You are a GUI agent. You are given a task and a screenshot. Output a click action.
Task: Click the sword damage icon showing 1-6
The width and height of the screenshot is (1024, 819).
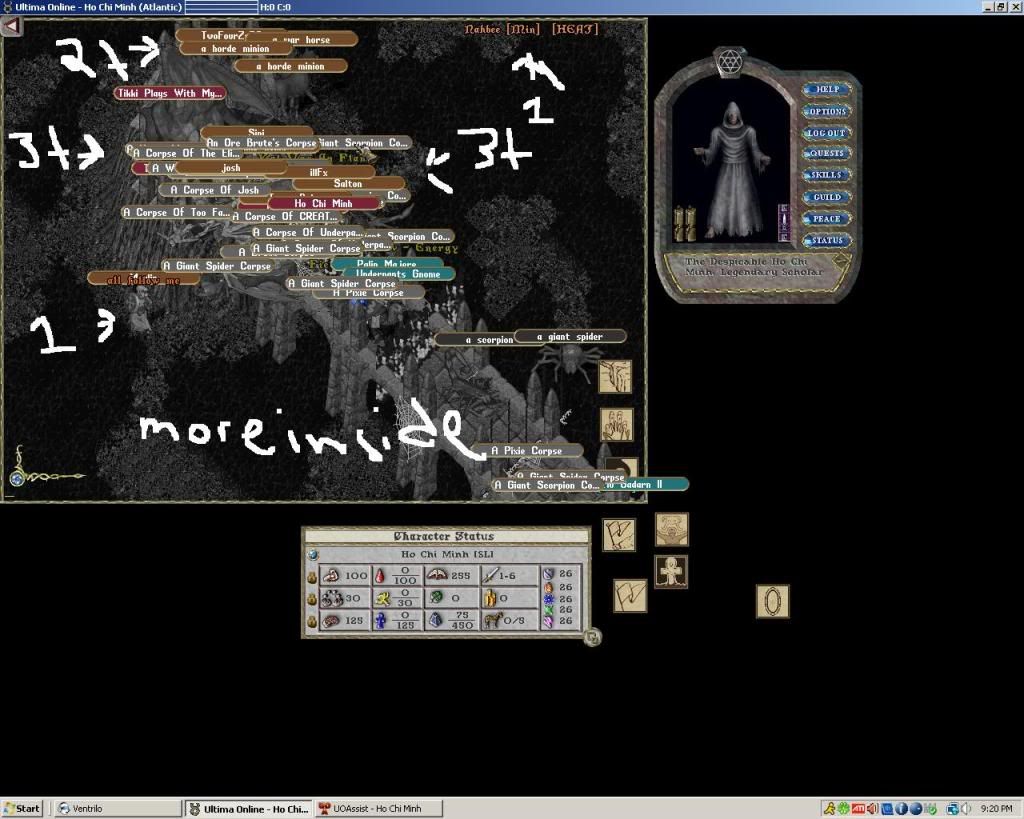pos(490,575)
